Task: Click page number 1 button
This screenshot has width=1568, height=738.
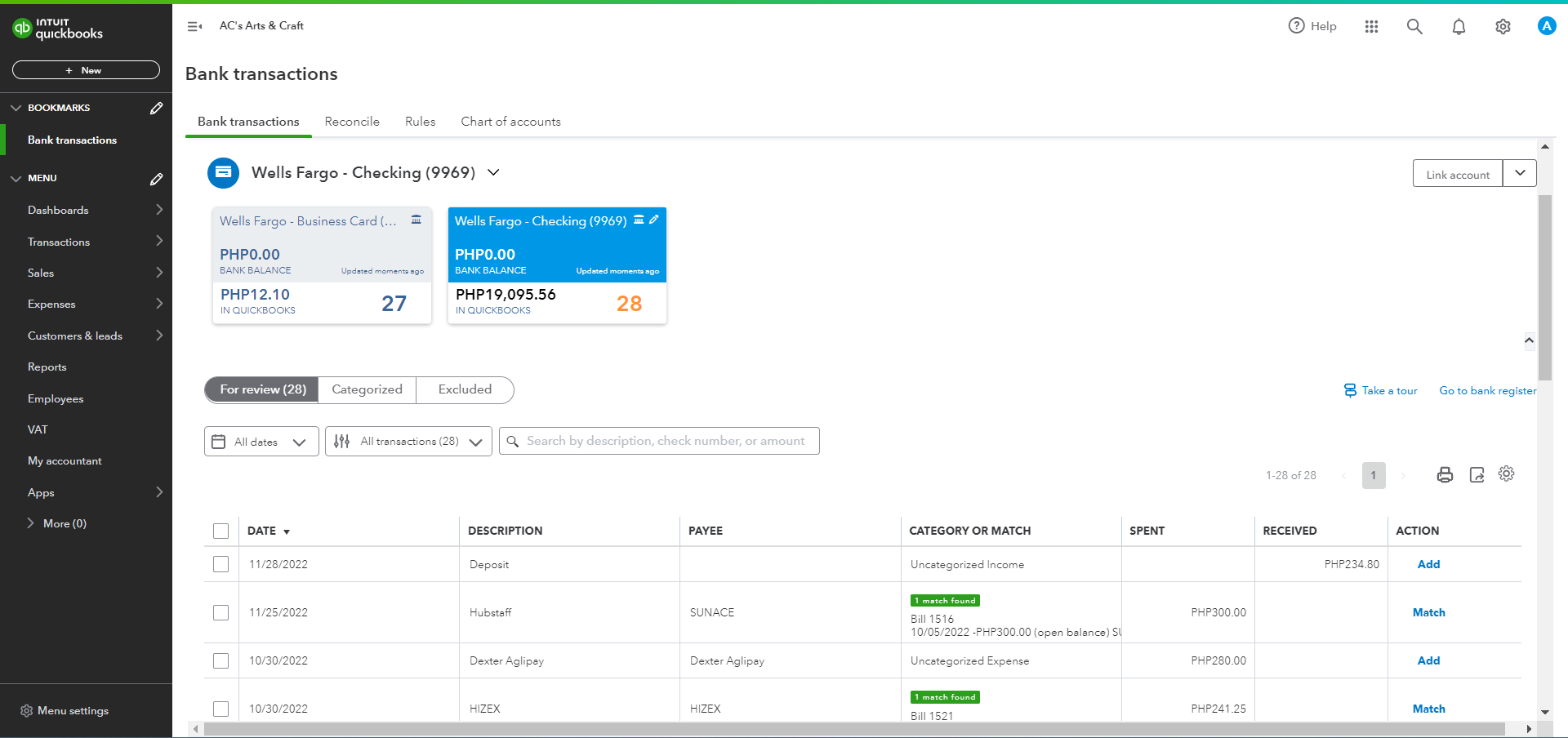Action: (1374, 475)
